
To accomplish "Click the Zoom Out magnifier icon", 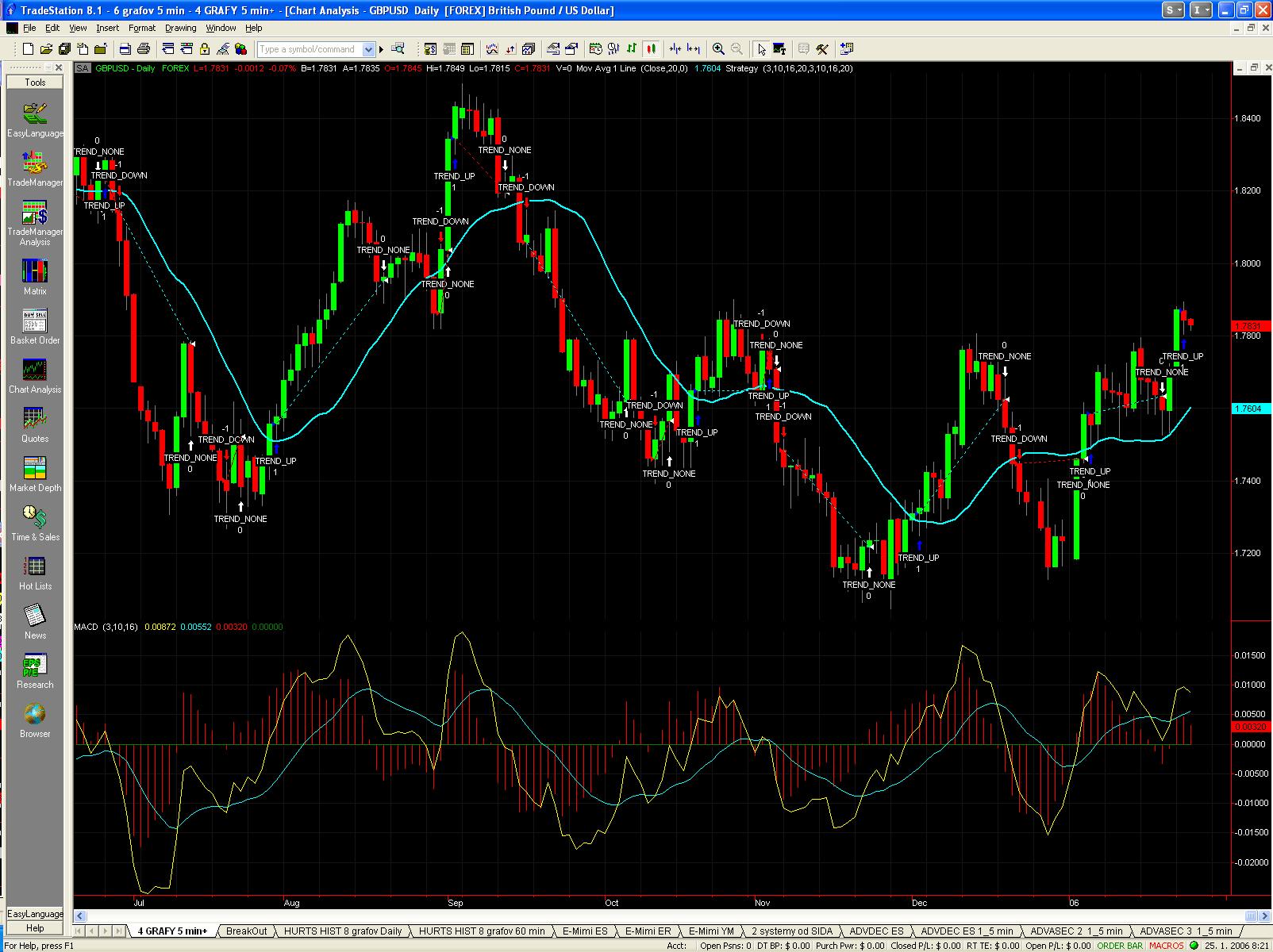I will point(736,49).
